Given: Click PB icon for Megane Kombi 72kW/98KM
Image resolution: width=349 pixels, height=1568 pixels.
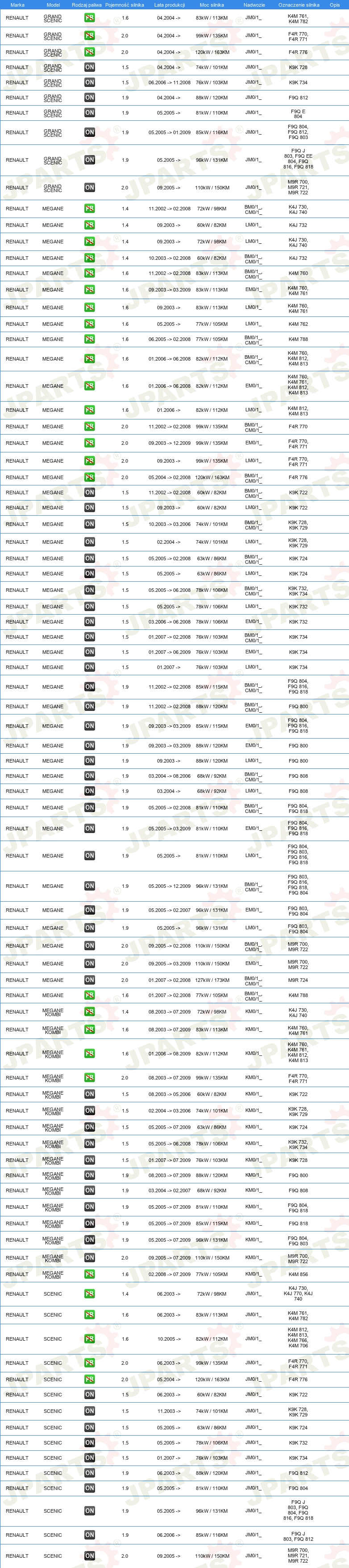Looking at the screenshot, I should [90, 1012].
